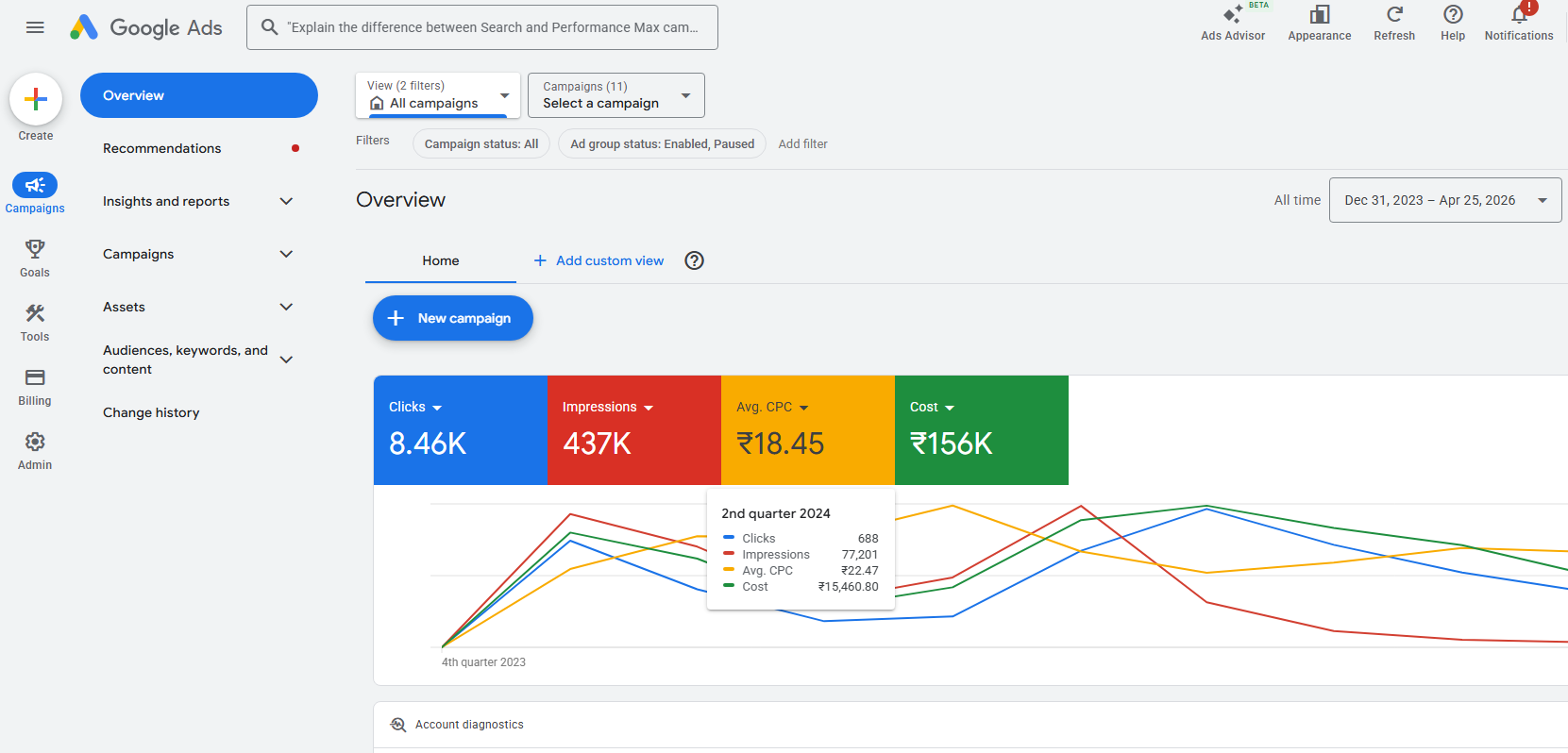The image size is (1568, 753).
Task: Change the Cost metric dropdown
Action: pos(933,407)
